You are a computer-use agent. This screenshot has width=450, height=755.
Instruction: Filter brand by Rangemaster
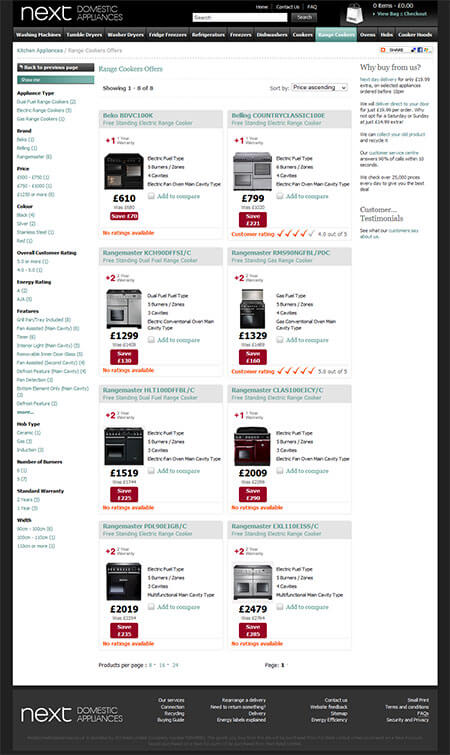tap(34, 156)
